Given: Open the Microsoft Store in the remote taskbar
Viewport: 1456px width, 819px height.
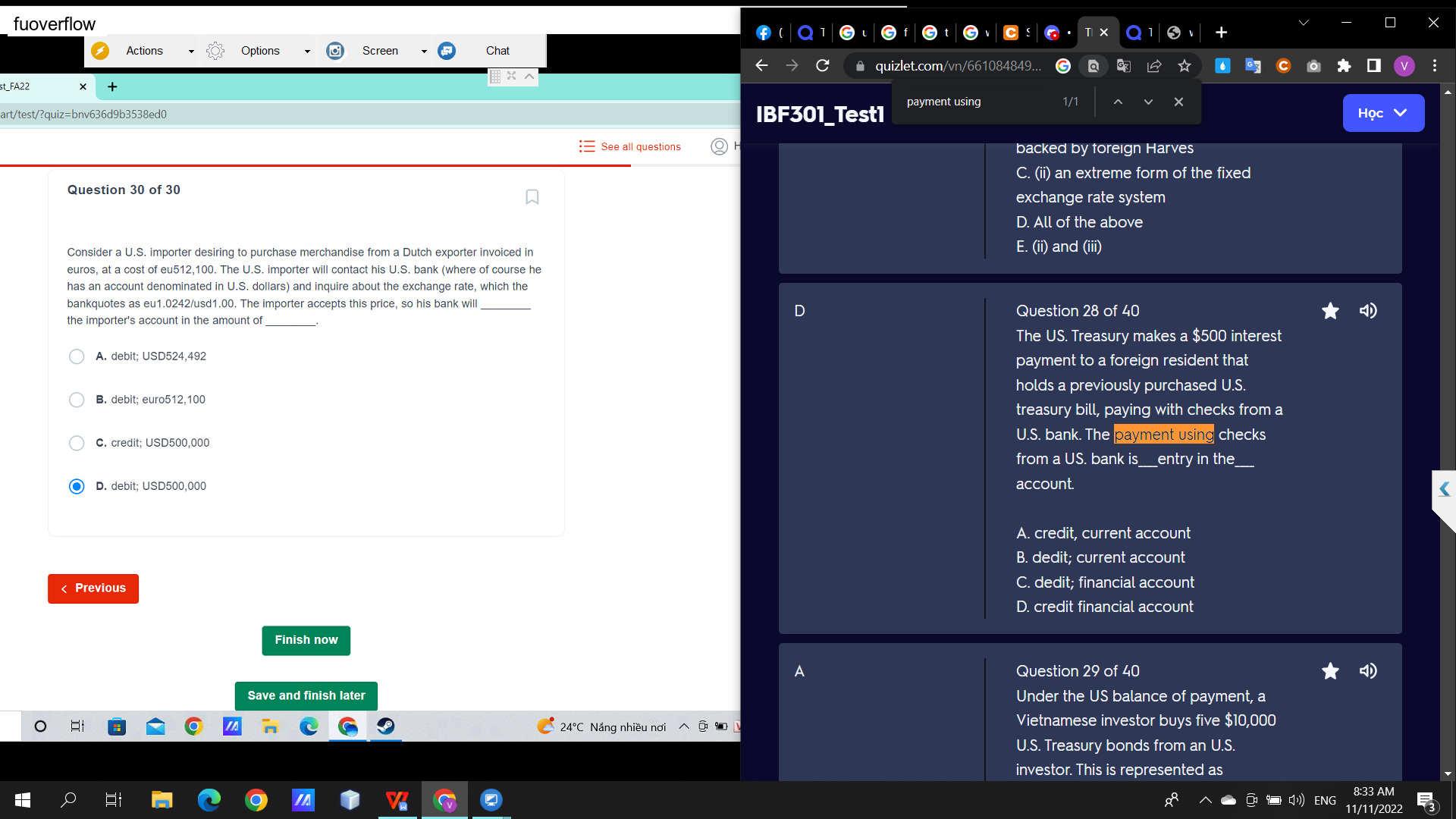Looking at the screenshot, I should point(117,726).
